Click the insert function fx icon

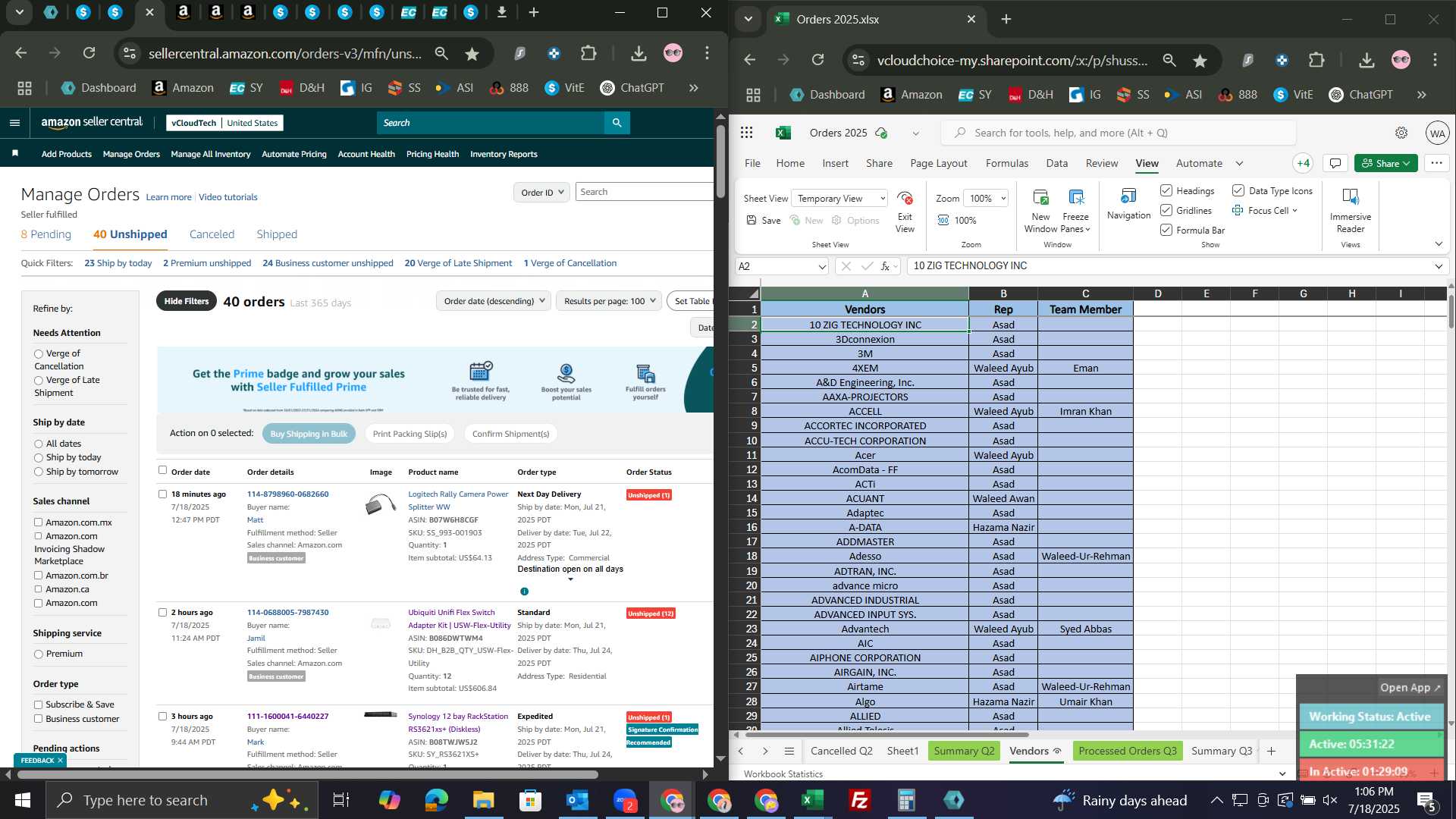click(885, 266)
